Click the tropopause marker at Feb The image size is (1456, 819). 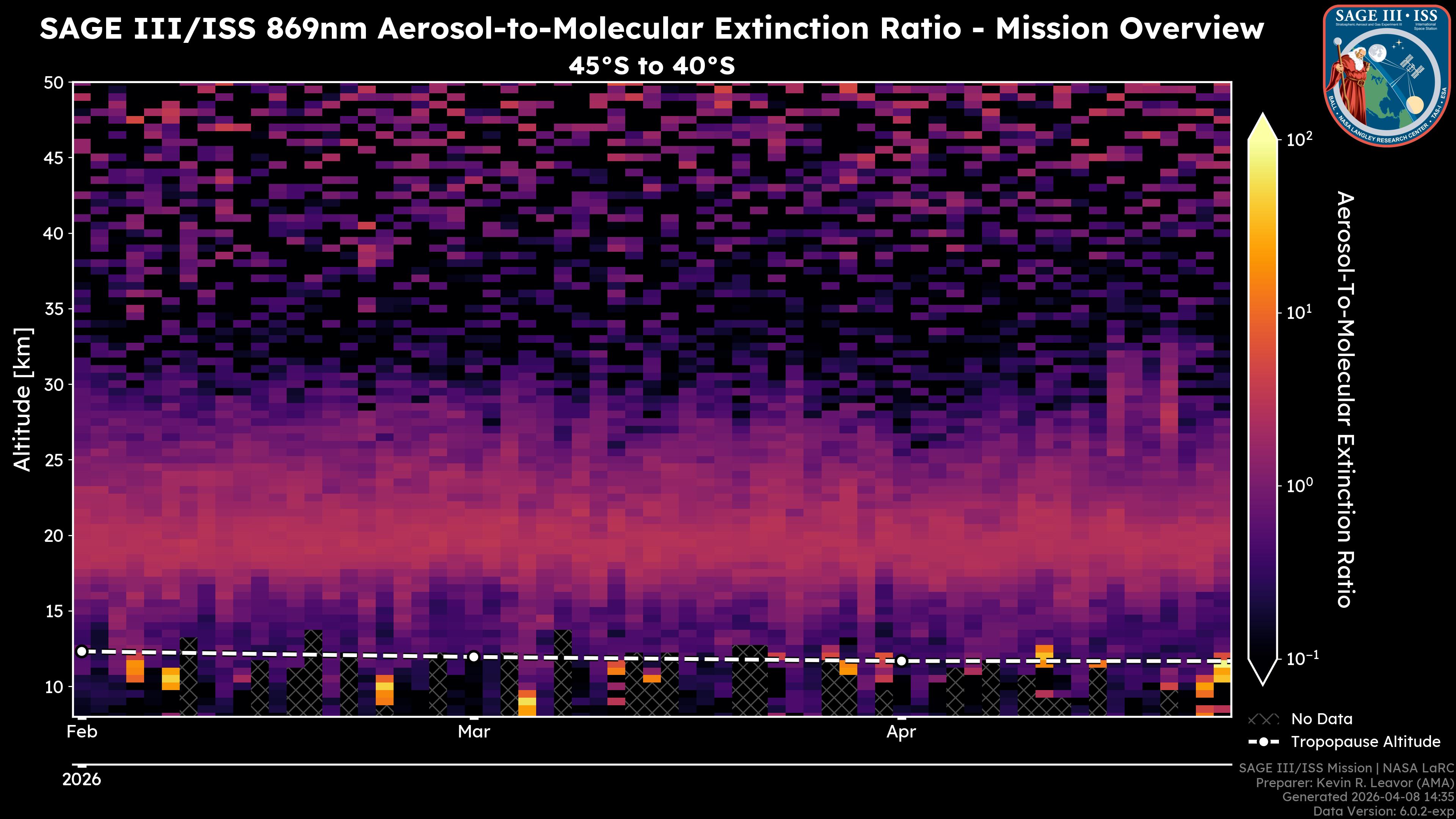click(x=82, y=652)
